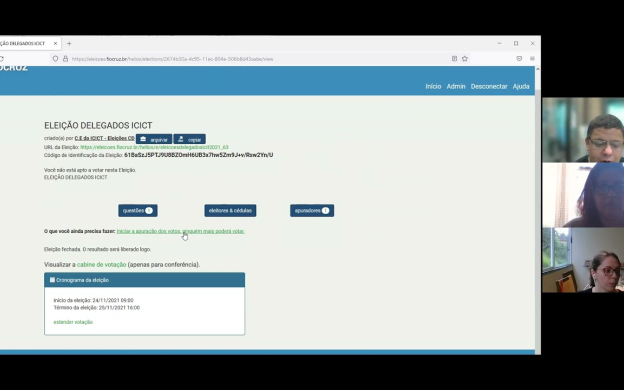Click the Pocket save icon in toolbar

(x=519, y=58)
